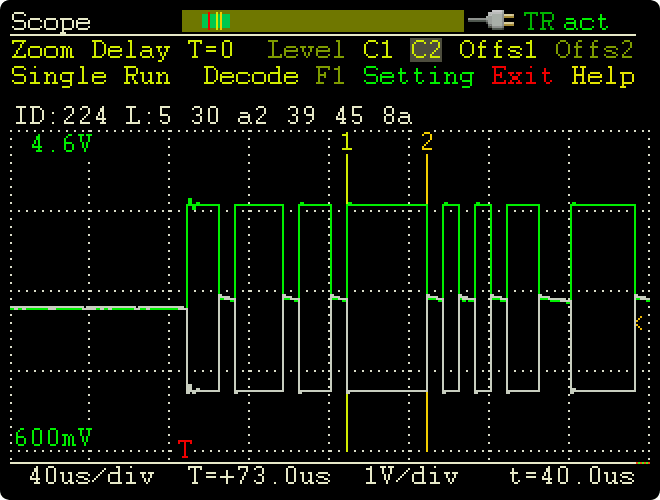Viewport: 660px width, 500px height.
Task: Select the F1 option
Action: click(330, 76)
